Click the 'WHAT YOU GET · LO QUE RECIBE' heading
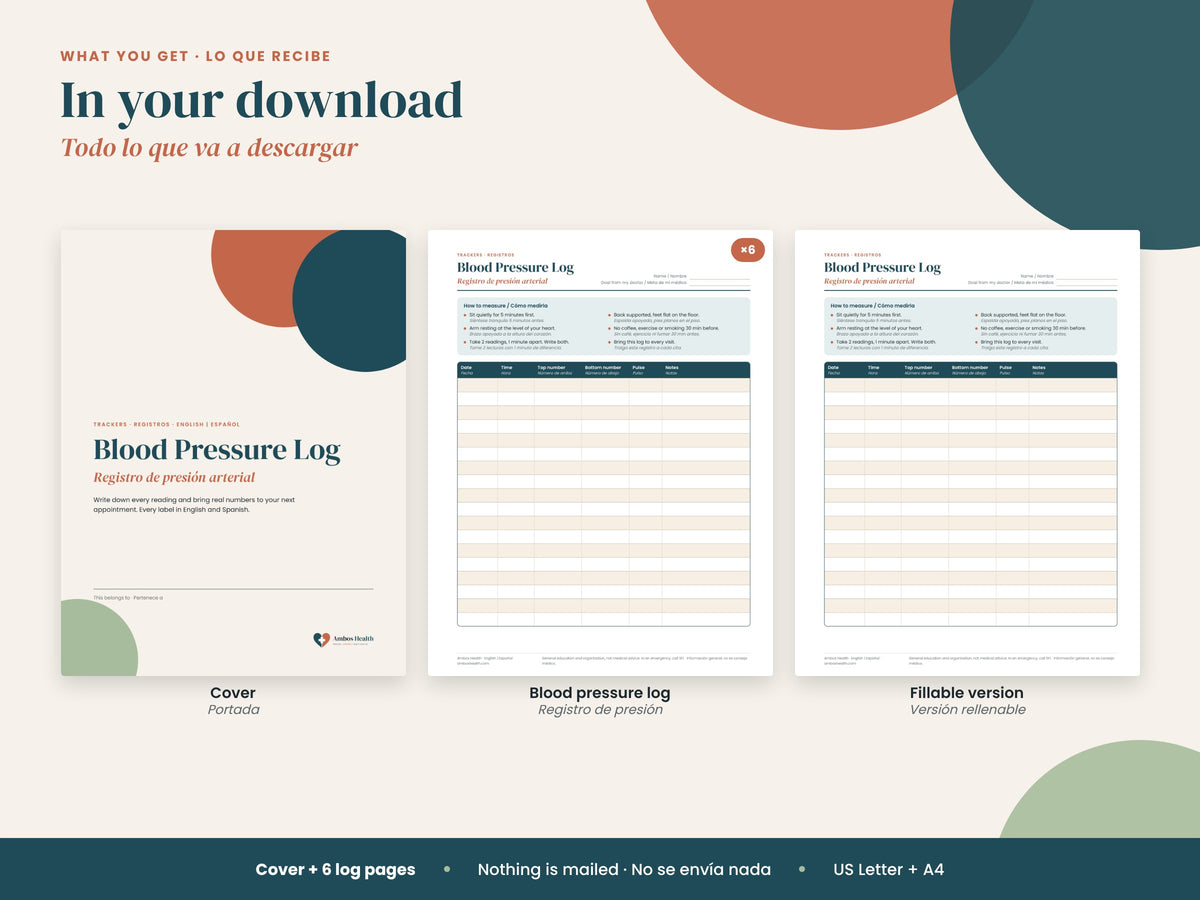Screen dimensions: 1200x900 [x=195, y=56]
